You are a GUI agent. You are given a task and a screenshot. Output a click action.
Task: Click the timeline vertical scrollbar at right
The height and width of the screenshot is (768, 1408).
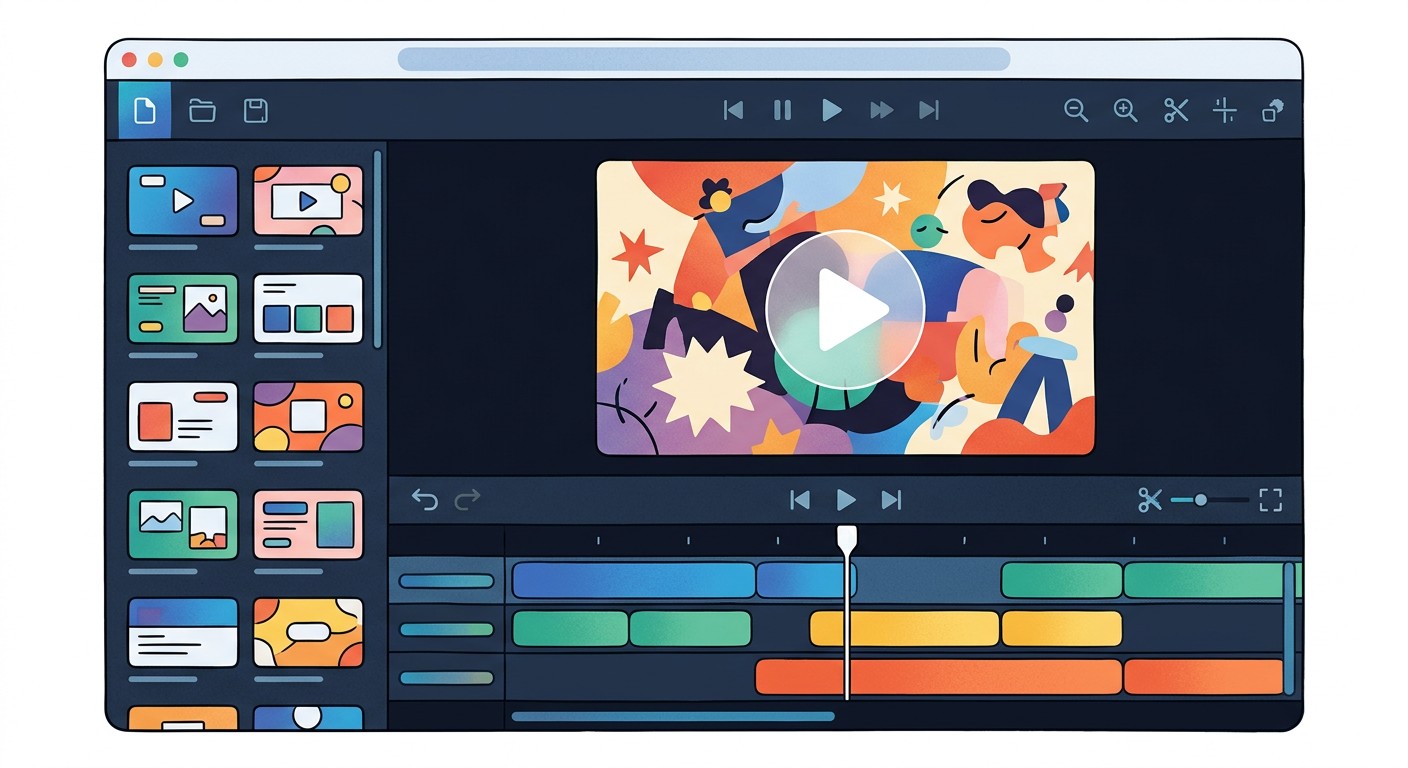coord(1289,628)
